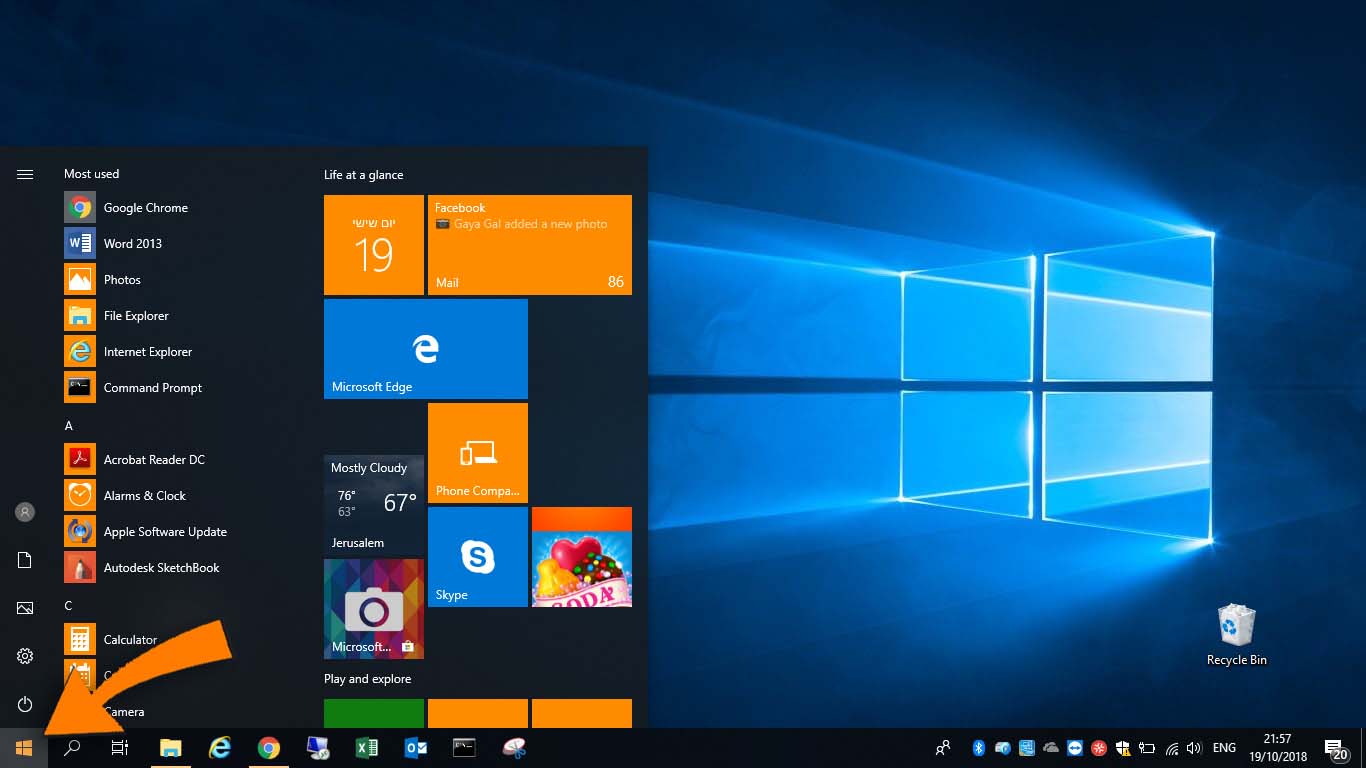The height and width of the screenshot is (768, 1366).
Task: Click the taskbar search magnifier icon
Action: [x=72, y=748]
